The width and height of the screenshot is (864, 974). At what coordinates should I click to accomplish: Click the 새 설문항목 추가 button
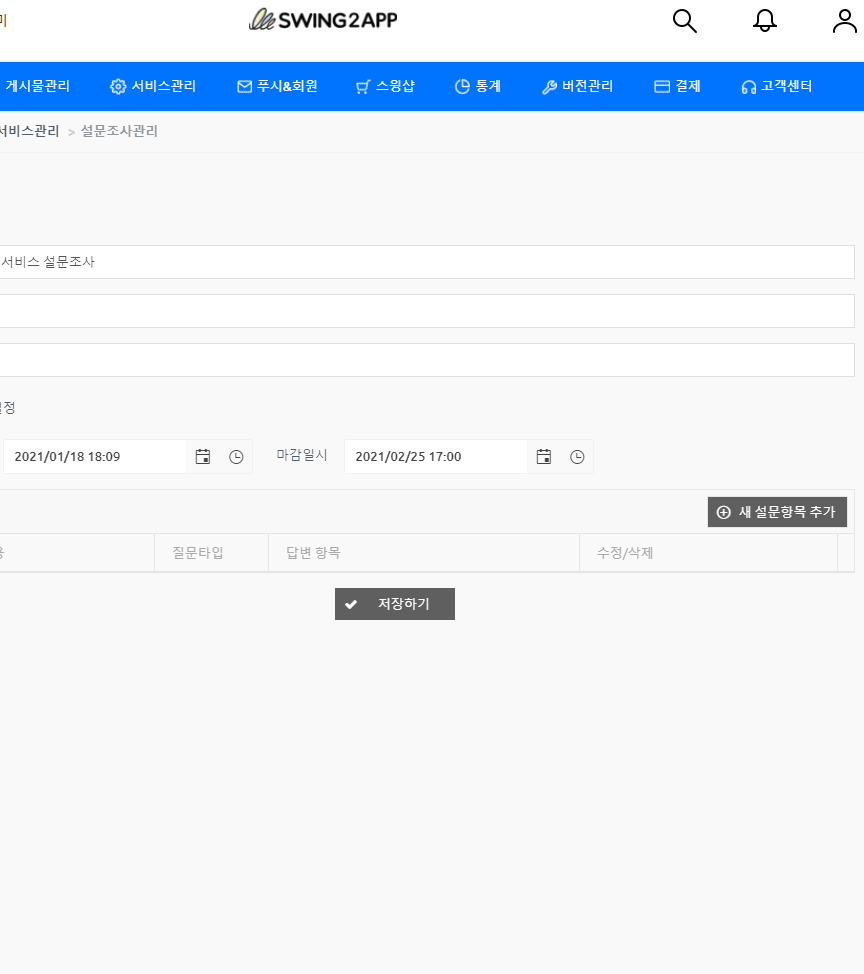pos(777,512)
